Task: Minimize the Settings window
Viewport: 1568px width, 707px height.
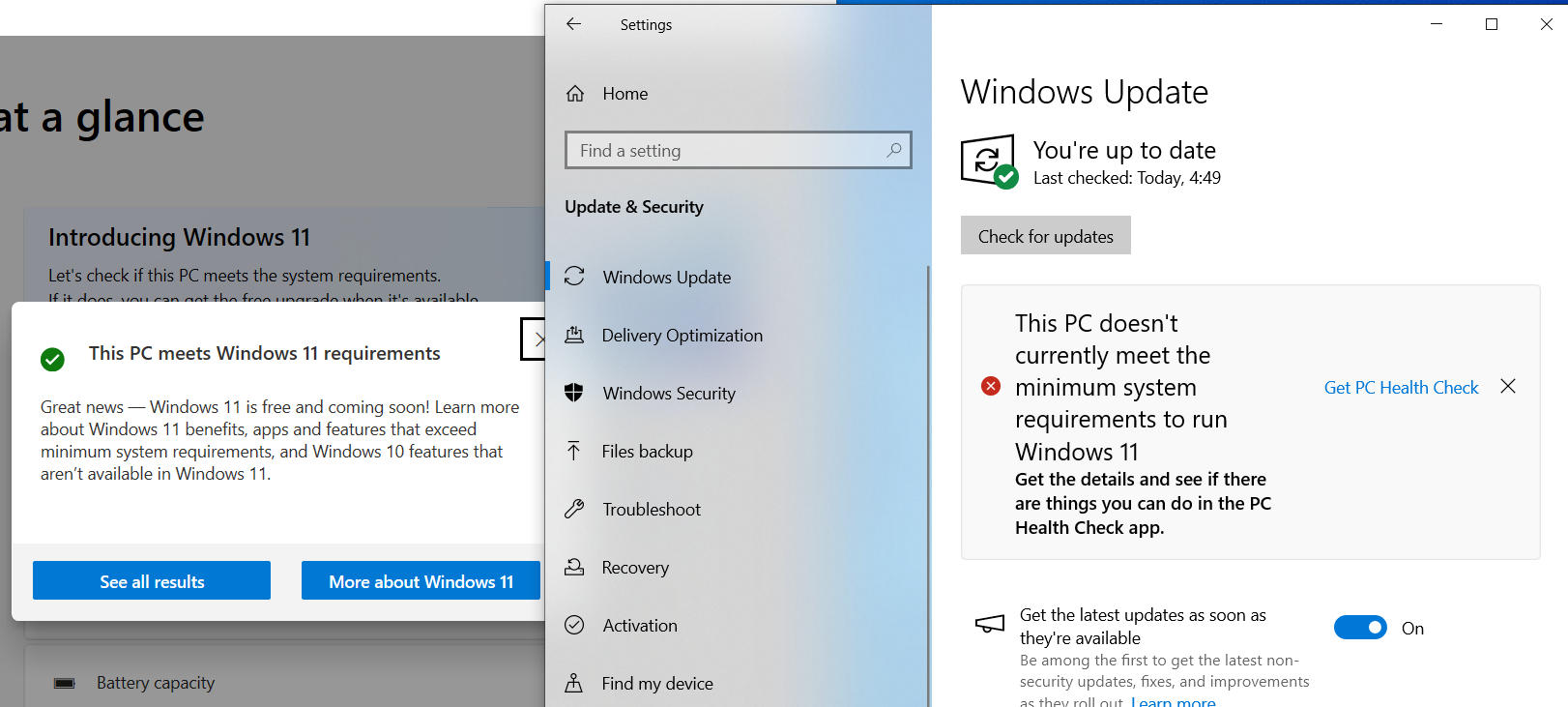Action: tap(1437, 24)
